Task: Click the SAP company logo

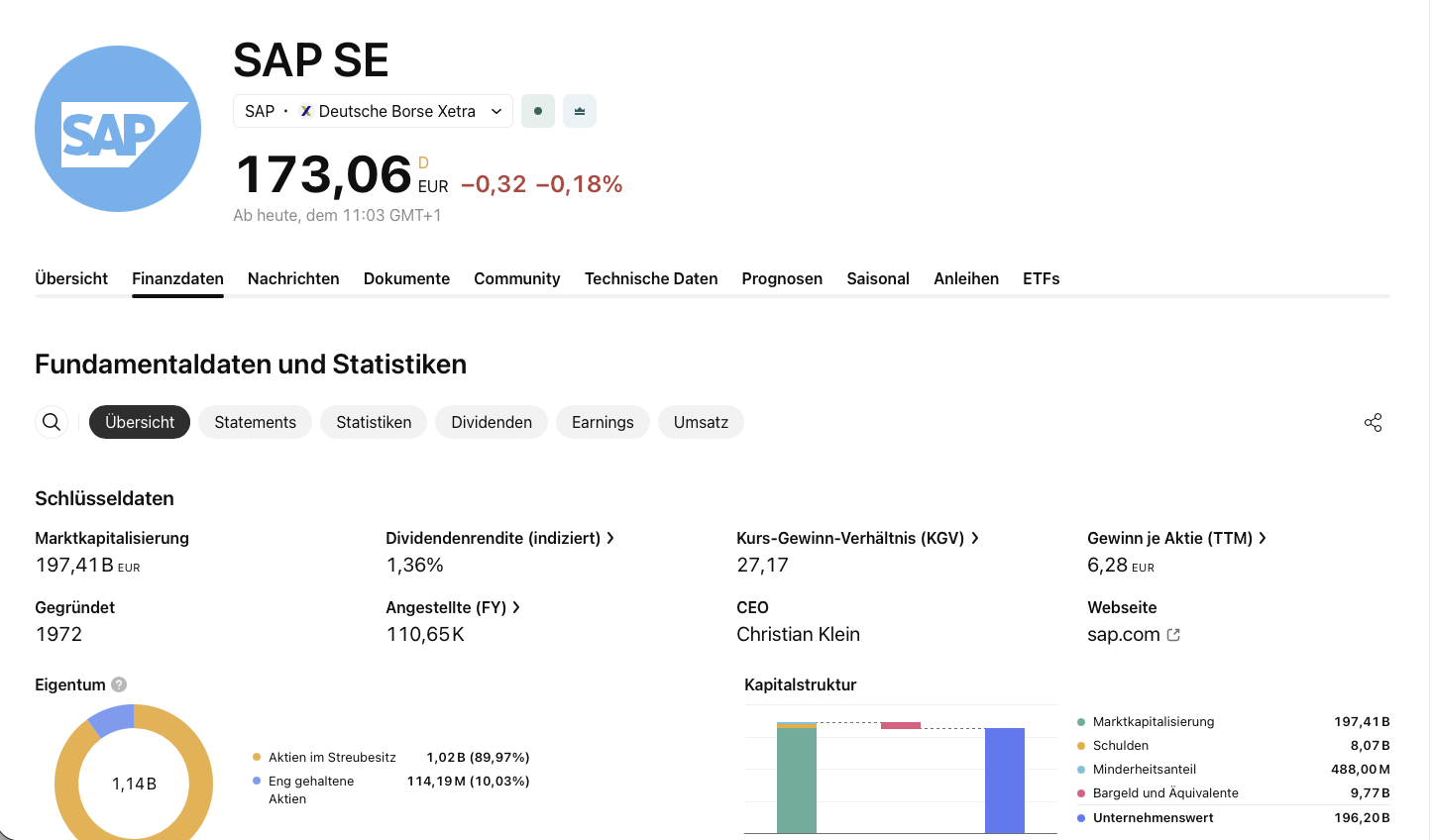Action: [x=117, y=128]
